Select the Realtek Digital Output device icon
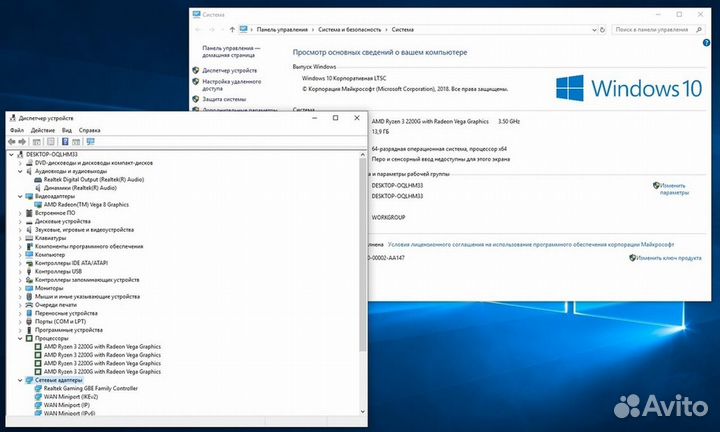This screenshot has width=720, height=432. point(38,180)
